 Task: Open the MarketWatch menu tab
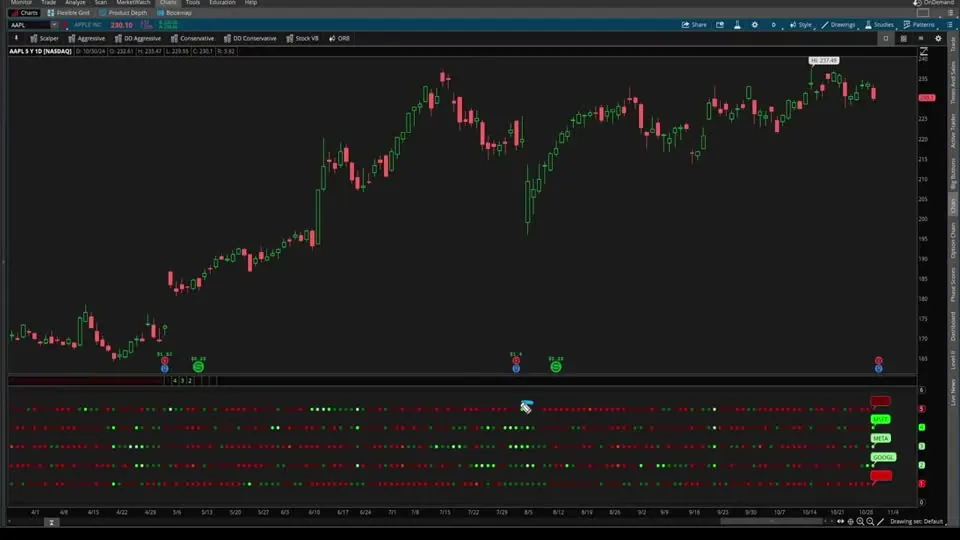(133, 2)
